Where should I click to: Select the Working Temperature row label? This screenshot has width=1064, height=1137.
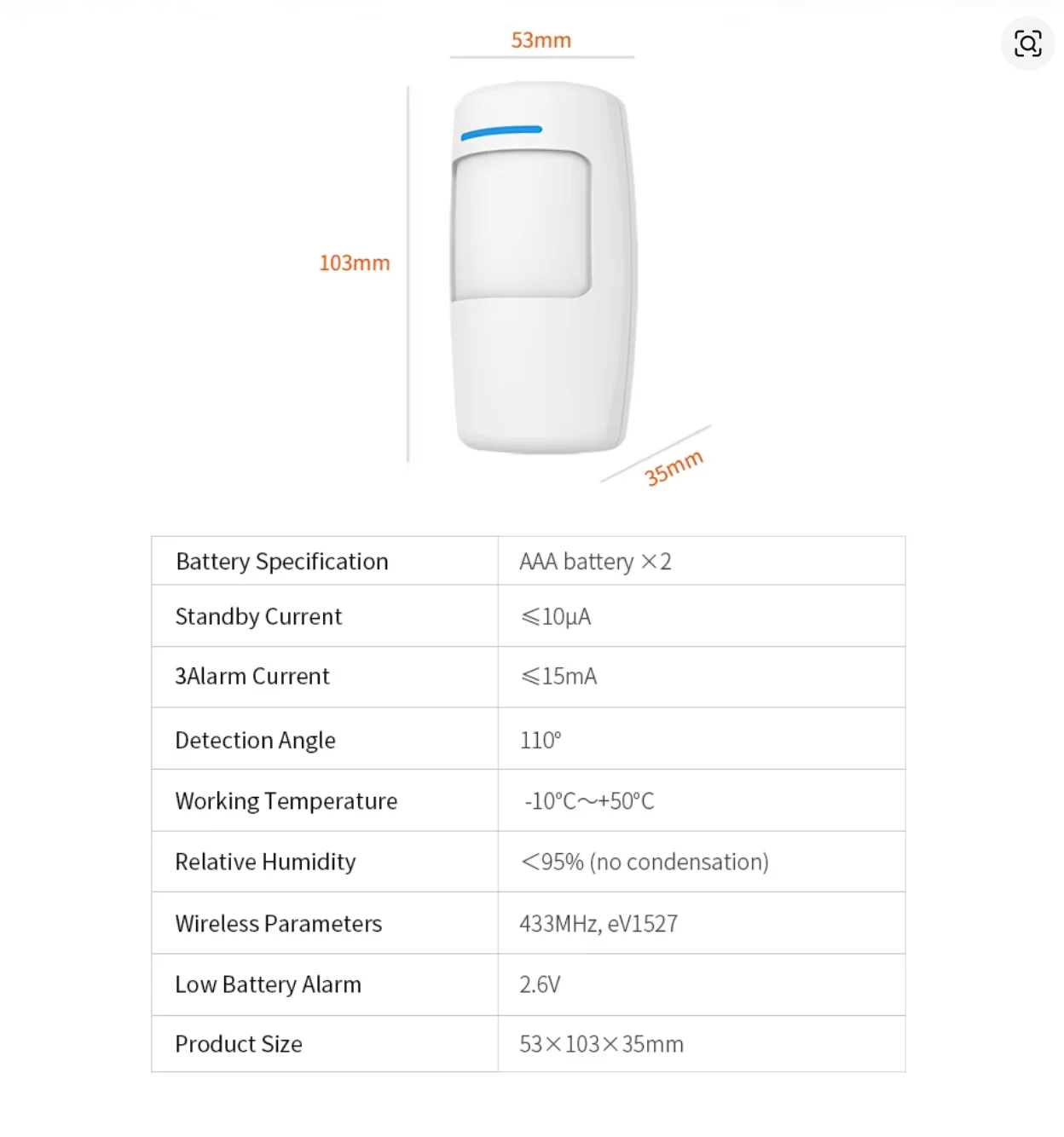pos(286,801)
